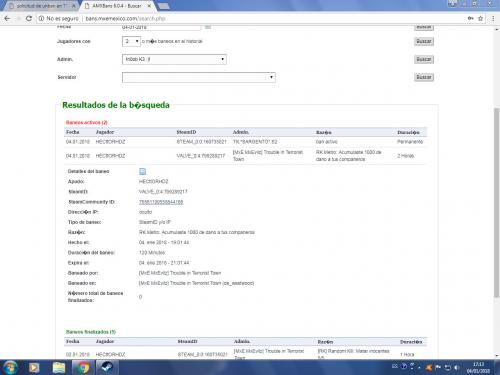Open the Chrome three-dot menu
The image size is (500, 375).
coord(493,18)
